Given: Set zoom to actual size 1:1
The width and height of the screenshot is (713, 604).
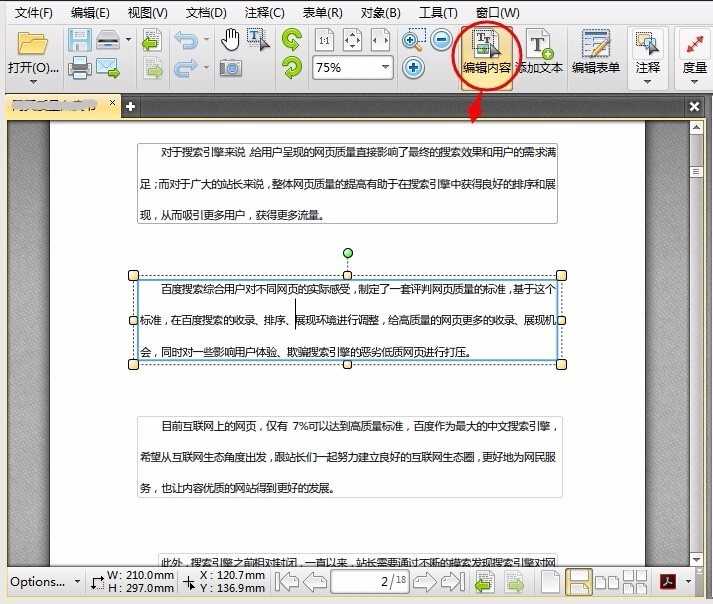Looking at the screenshot, I should [324, 40].
